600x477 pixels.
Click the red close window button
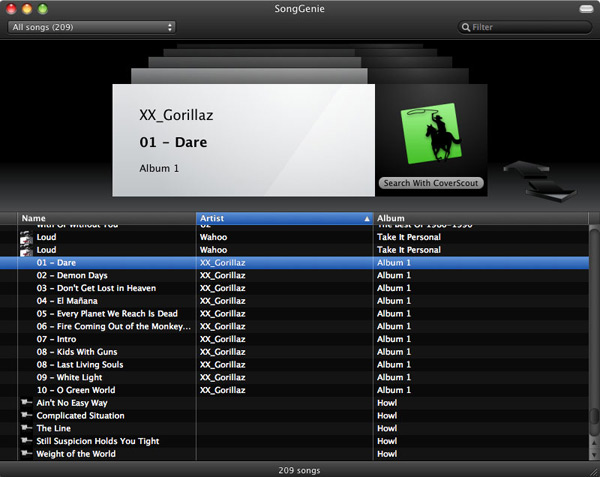(x=11, y=9)
